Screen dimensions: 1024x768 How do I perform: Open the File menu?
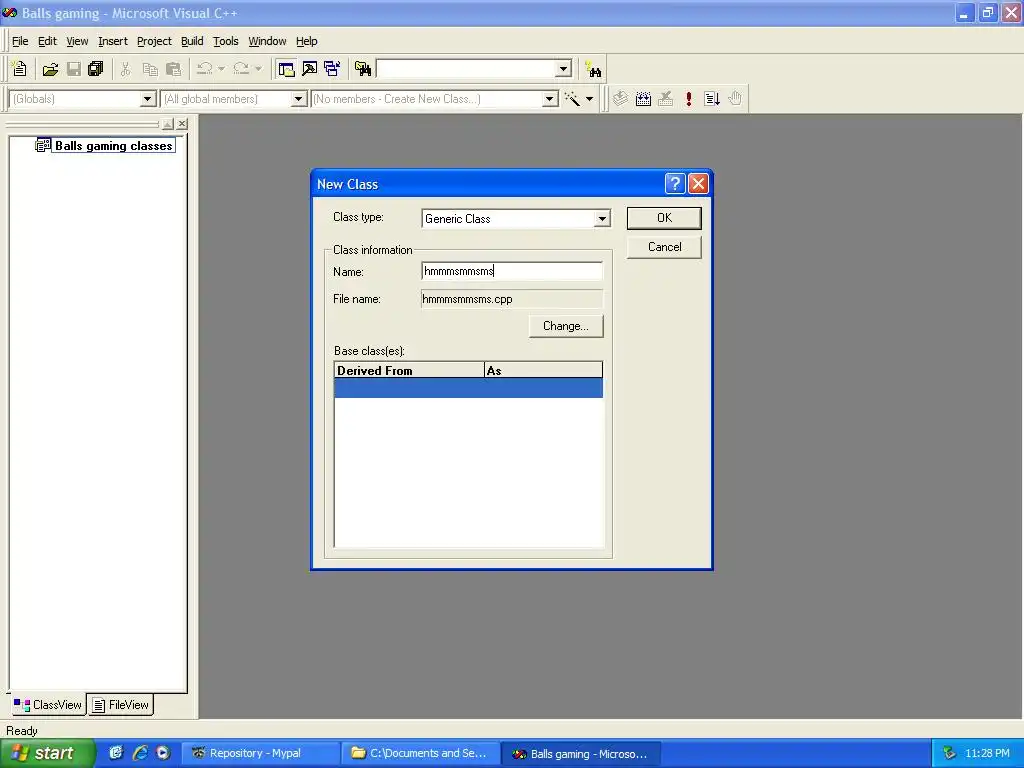click(x=20, y=41)
